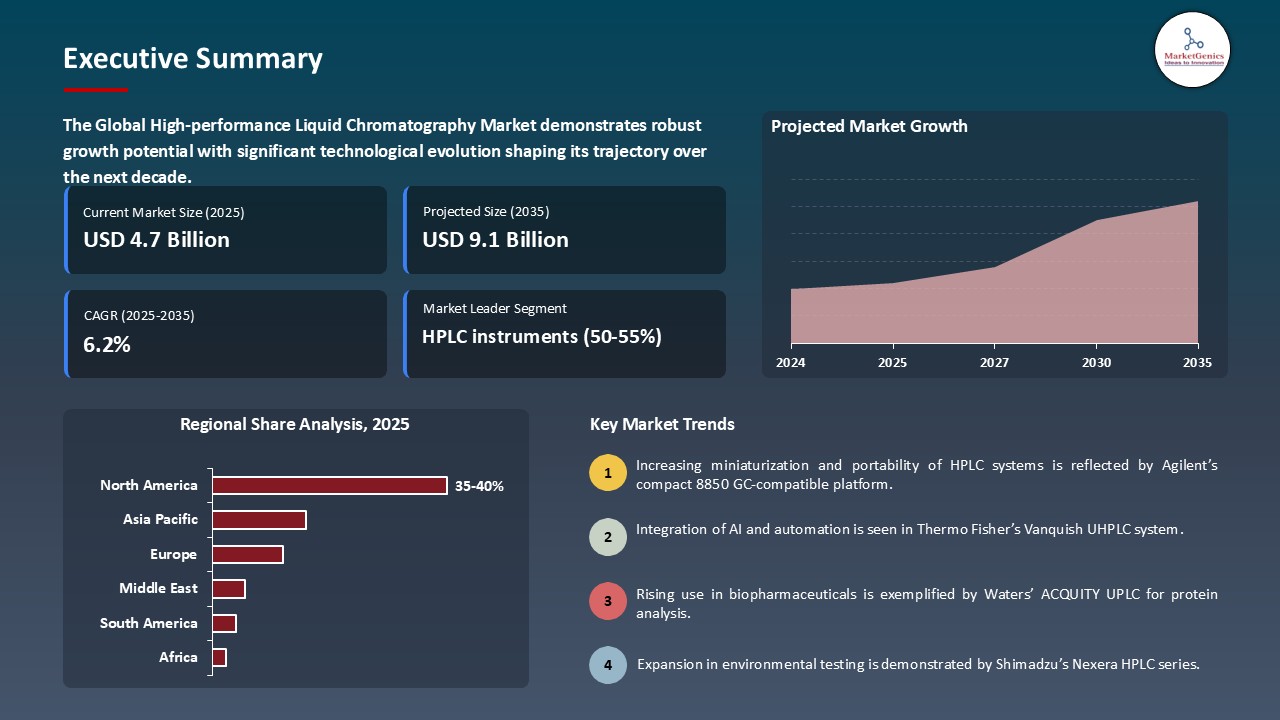This screenshot has height=720, width=1280.
Task: Select the 2035 axis label
Action: 1196,363
